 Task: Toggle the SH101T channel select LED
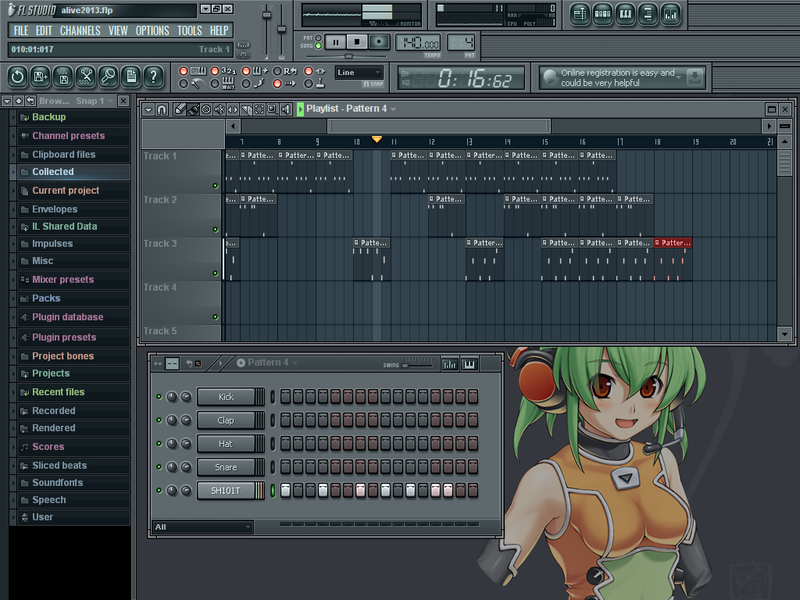[273, 491]
